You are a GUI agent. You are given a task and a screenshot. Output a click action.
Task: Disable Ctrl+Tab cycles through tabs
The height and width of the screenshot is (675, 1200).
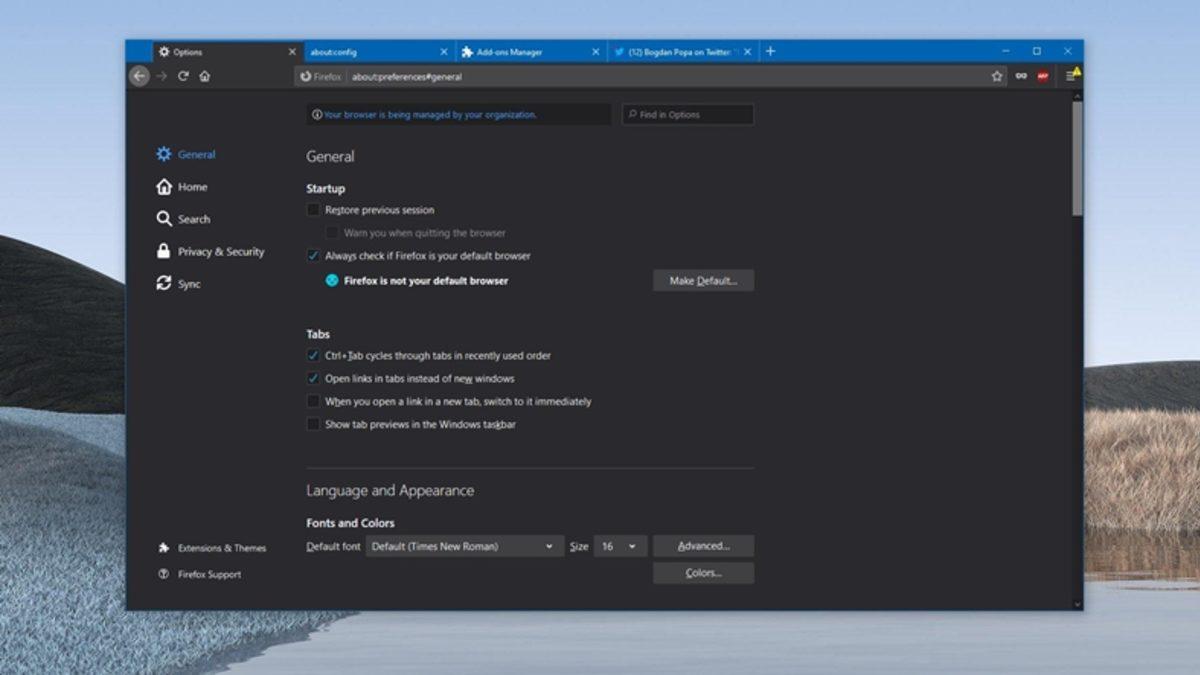313,355
